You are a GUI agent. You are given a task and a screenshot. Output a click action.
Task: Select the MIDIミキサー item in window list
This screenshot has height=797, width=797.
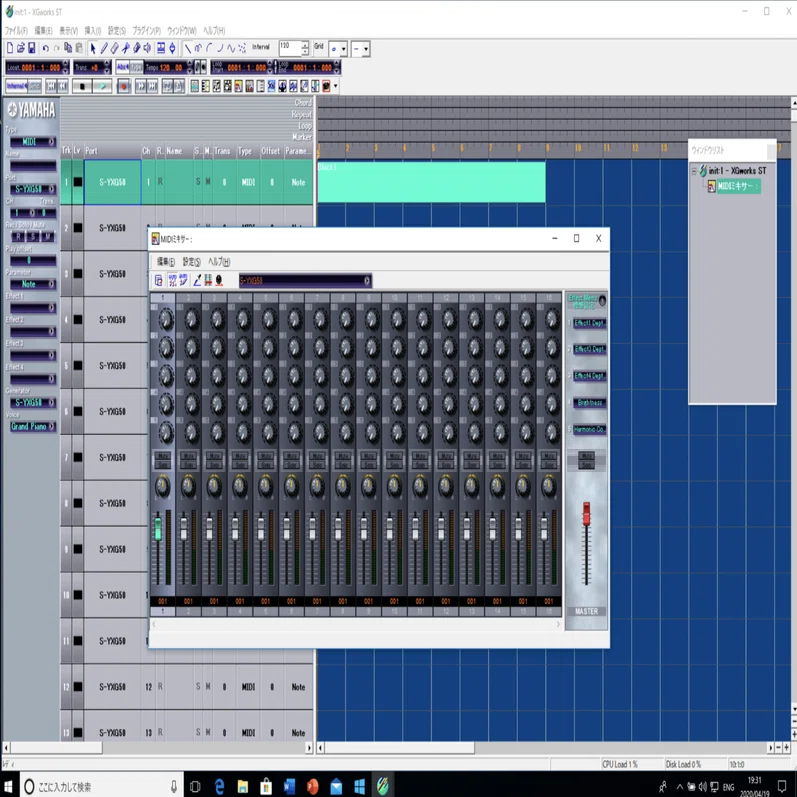click(739, 187)
